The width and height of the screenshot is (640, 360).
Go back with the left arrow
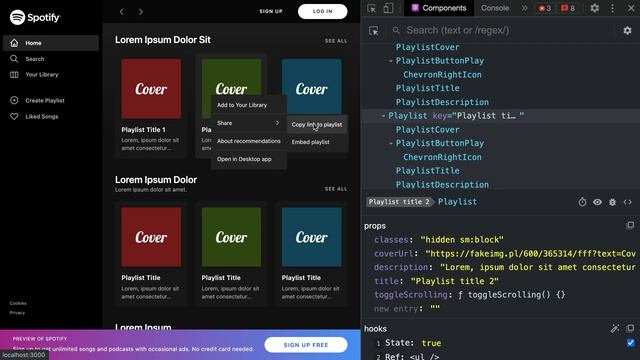[x=122, y=12]
